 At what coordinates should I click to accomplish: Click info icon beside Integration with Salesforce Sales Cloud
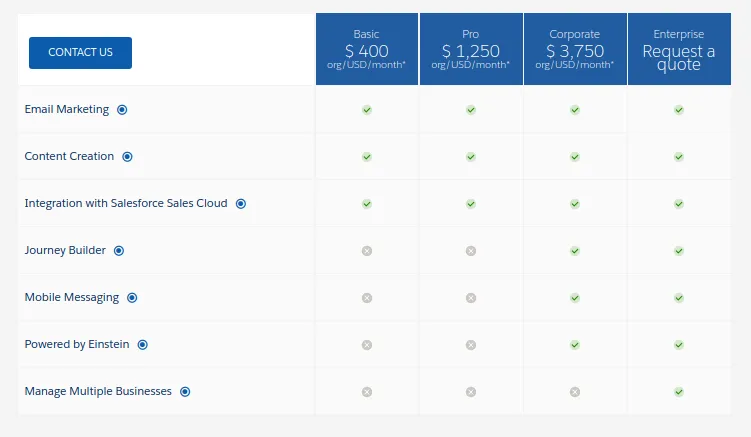(241, 204)
